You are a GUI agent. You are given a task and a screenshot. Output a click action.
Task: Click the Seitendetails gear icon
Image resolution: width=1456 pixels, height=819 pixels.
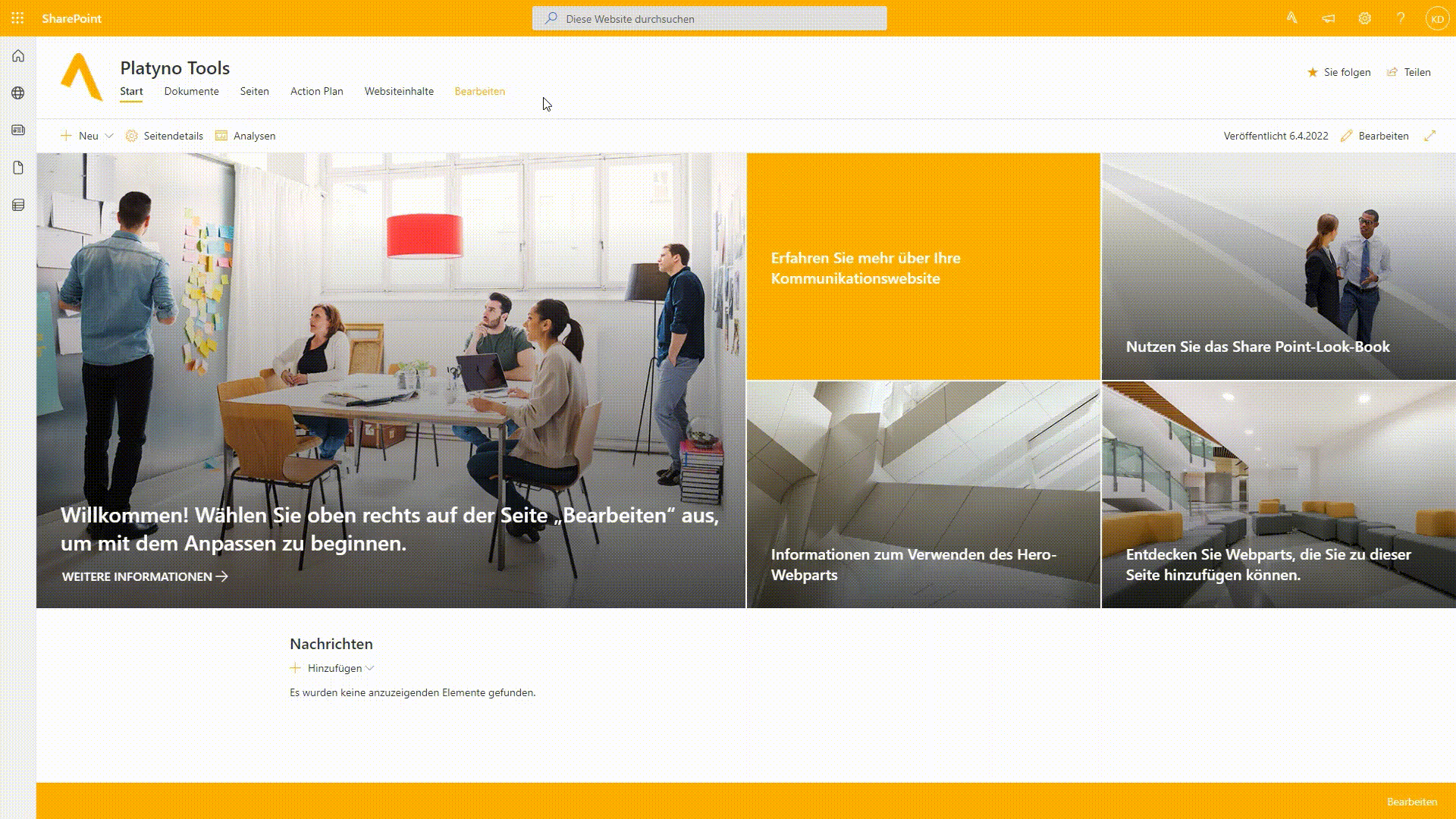(x=131, y=136)
